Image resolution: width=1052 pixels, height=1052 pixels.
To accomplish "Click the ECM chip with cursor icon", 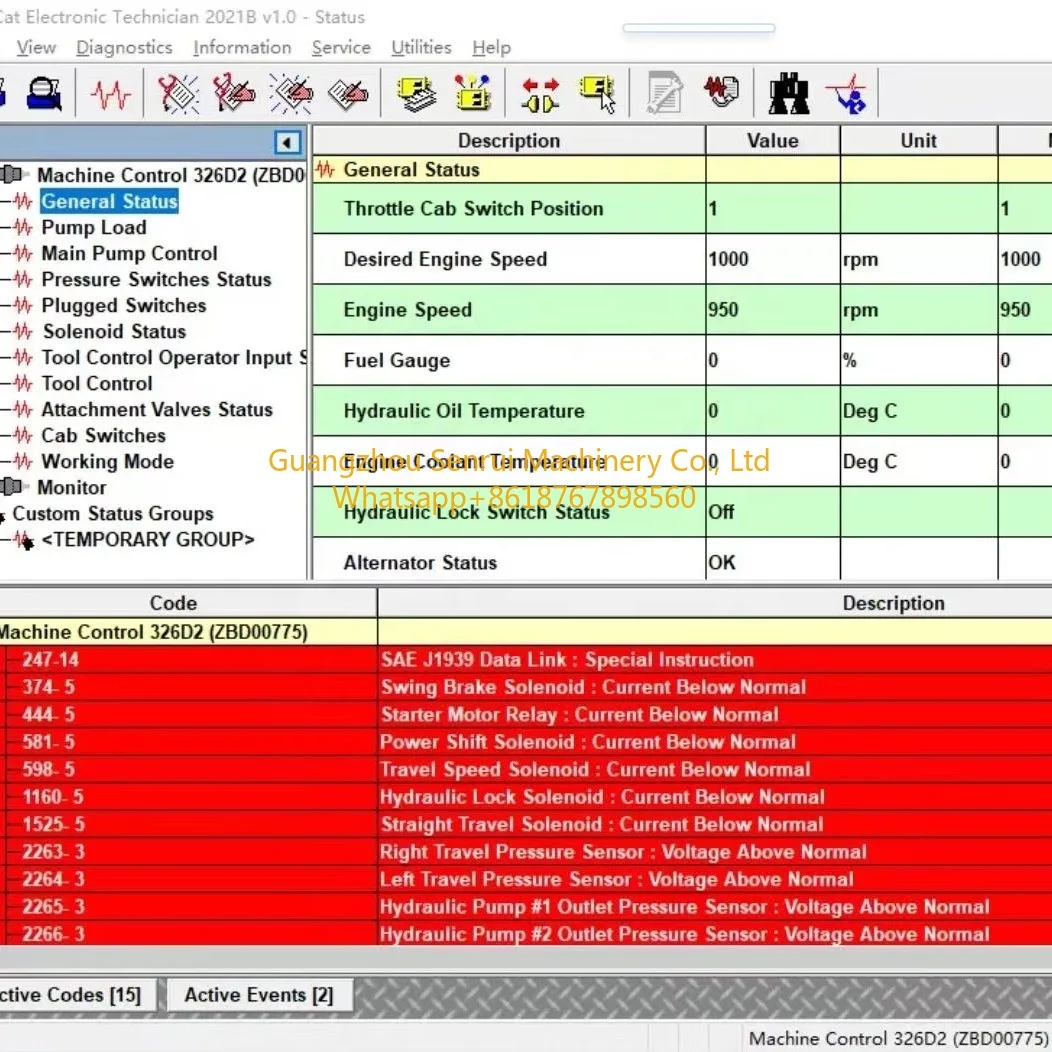I will (x=597, y=94).
